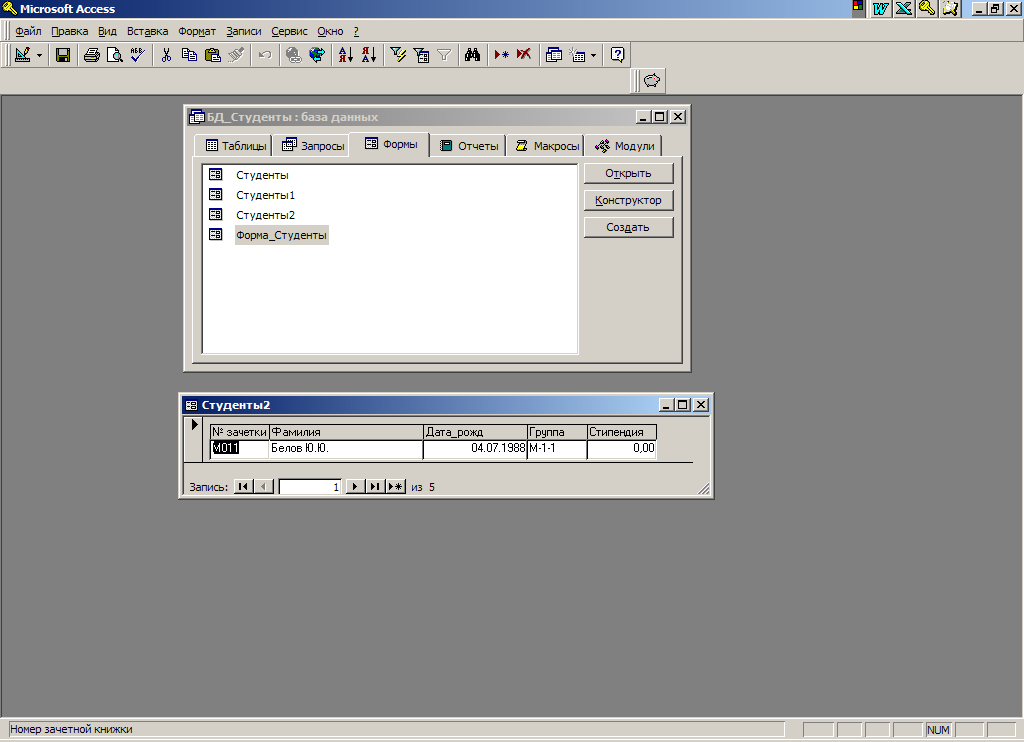Open the Office Assistant help icon
The width and height of the screenshot is (1024, 742).
(617, 55)
